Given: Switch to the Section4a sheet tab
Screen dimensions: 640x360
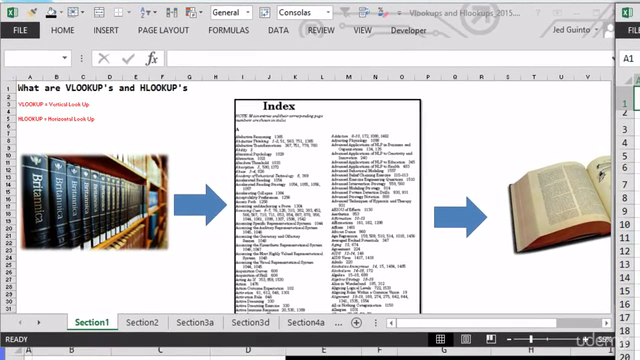Looking at the screenshot, I should pyautogui.click(x=306, y=322).
